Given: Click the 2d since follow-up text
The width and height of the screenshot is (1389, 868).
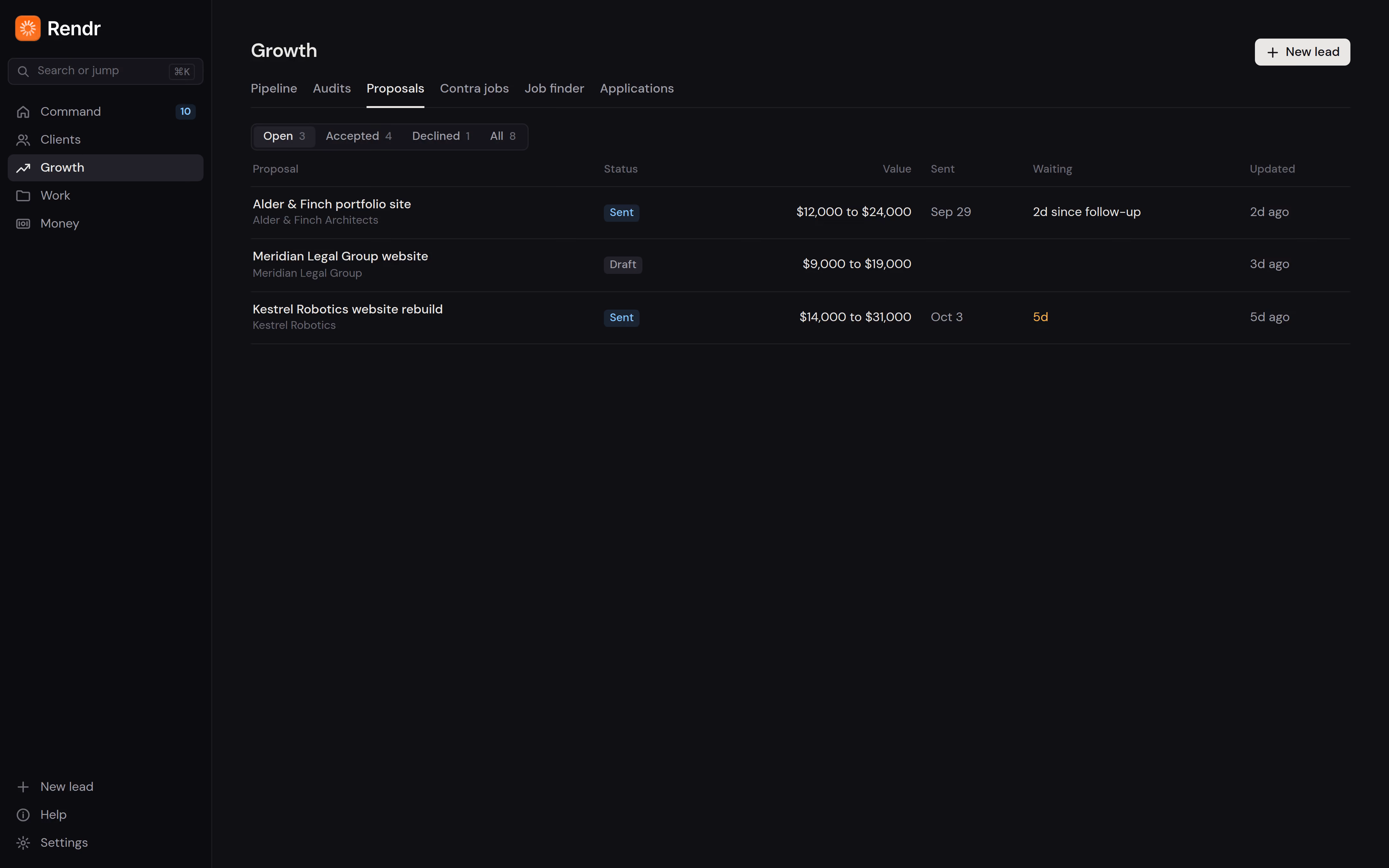Looking at the screenshot, I should pos(1086,212).
